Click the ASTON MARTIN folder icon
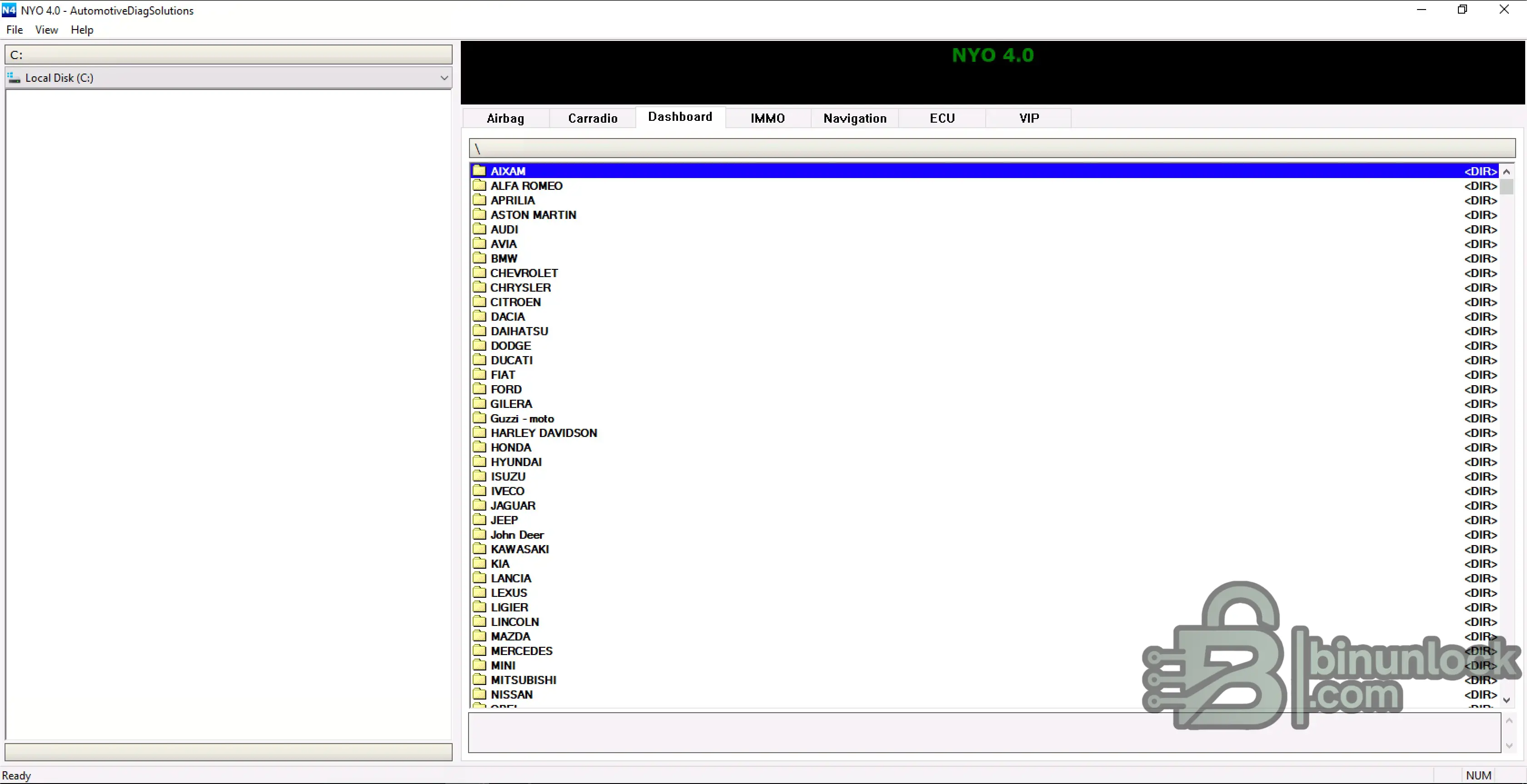Image resolution: width=1527 pixels, height=784 pixels. pos(479,214)
